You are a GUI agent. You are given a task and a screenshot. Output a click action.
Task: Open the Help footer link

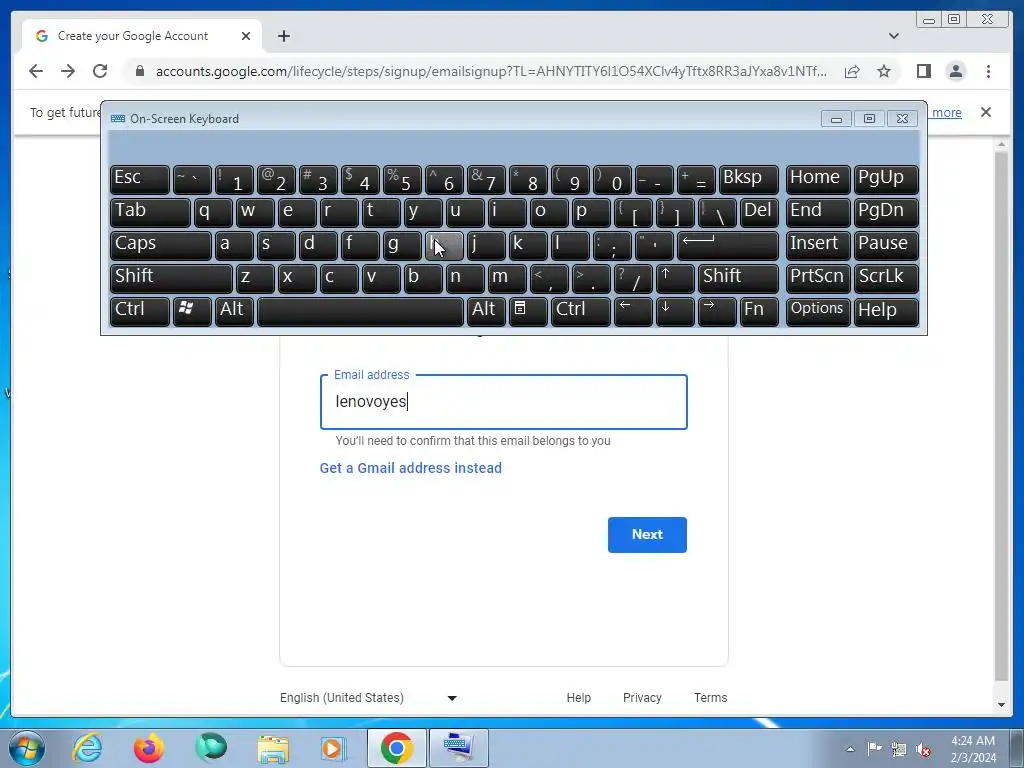579,697
